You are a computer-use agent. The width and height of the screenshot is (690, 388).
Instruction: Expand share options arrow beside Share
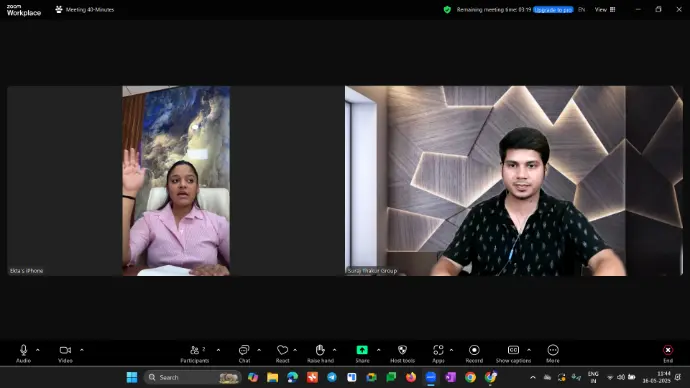(378, 350)
